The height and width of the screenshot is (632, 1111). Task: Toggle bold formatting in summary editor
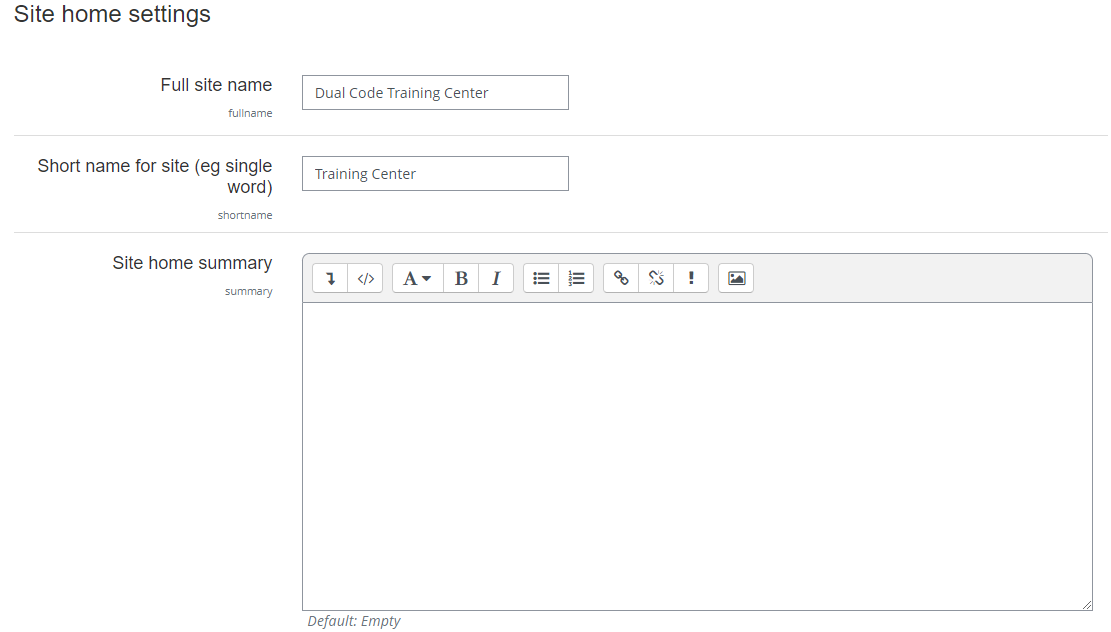click(x=461, y=278)
